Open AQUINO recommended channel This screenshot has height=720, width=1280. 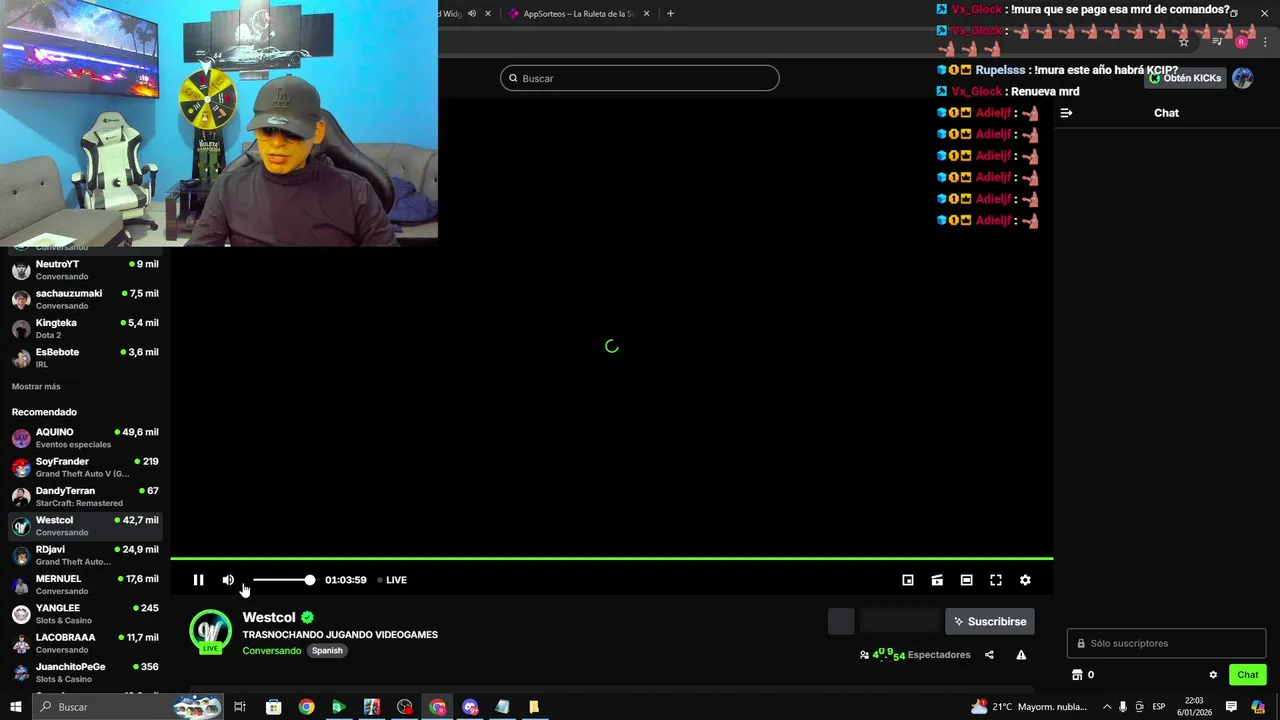click(85, 438)
